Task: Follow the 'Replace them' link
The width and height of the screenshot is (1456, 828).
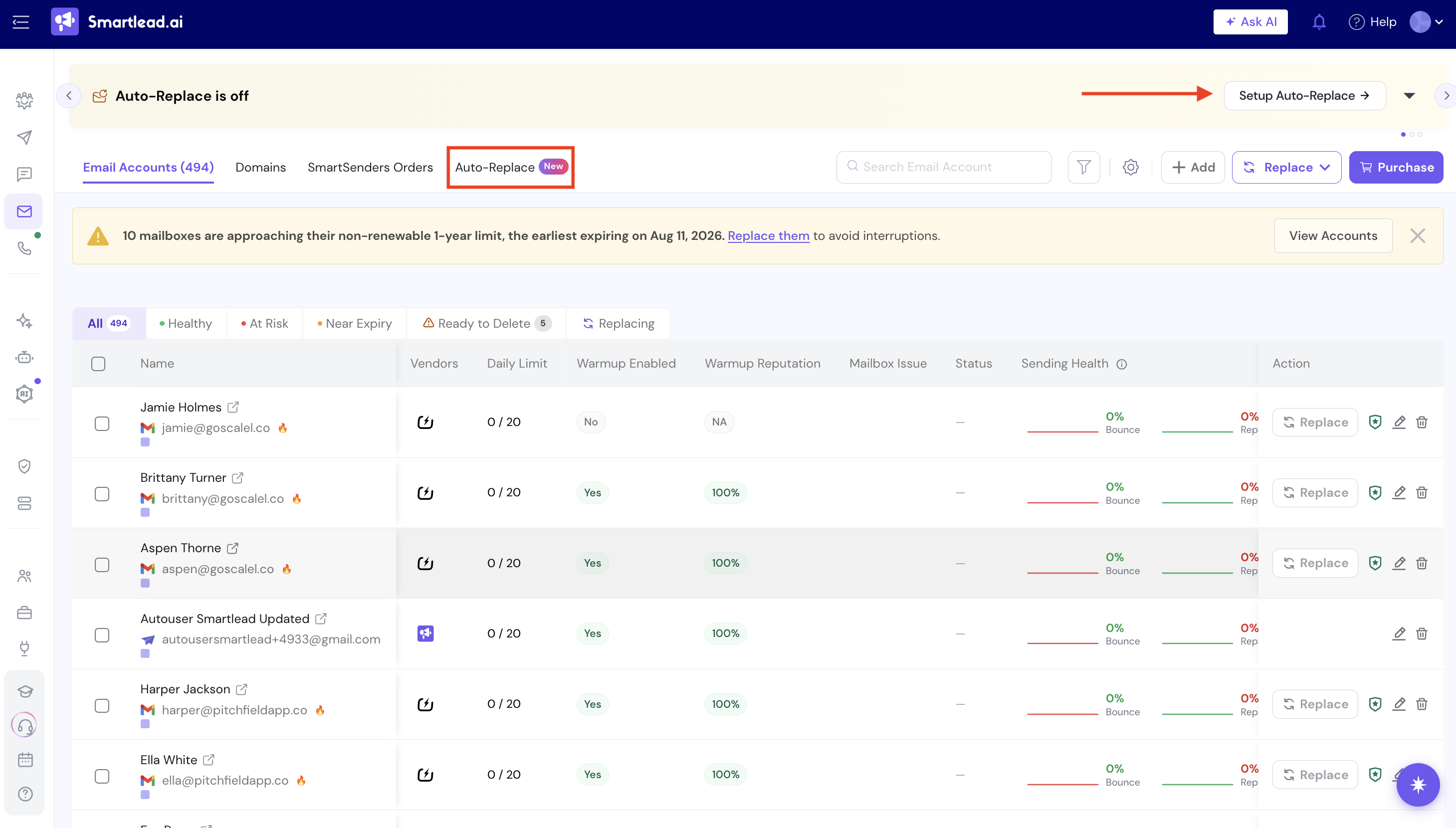Action: (x=768, y=235)
